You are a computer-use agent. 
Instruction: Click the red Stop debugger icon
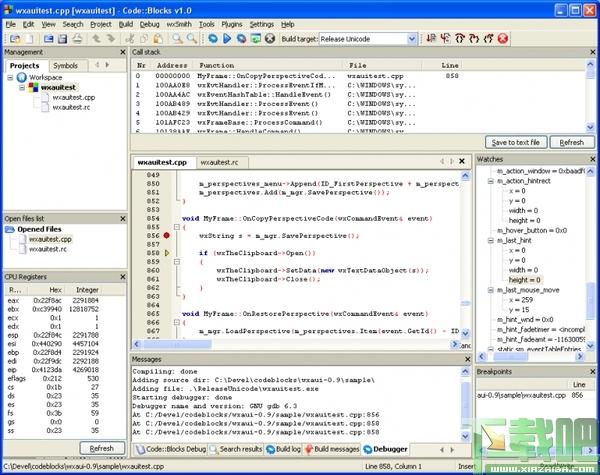point(503,39)
